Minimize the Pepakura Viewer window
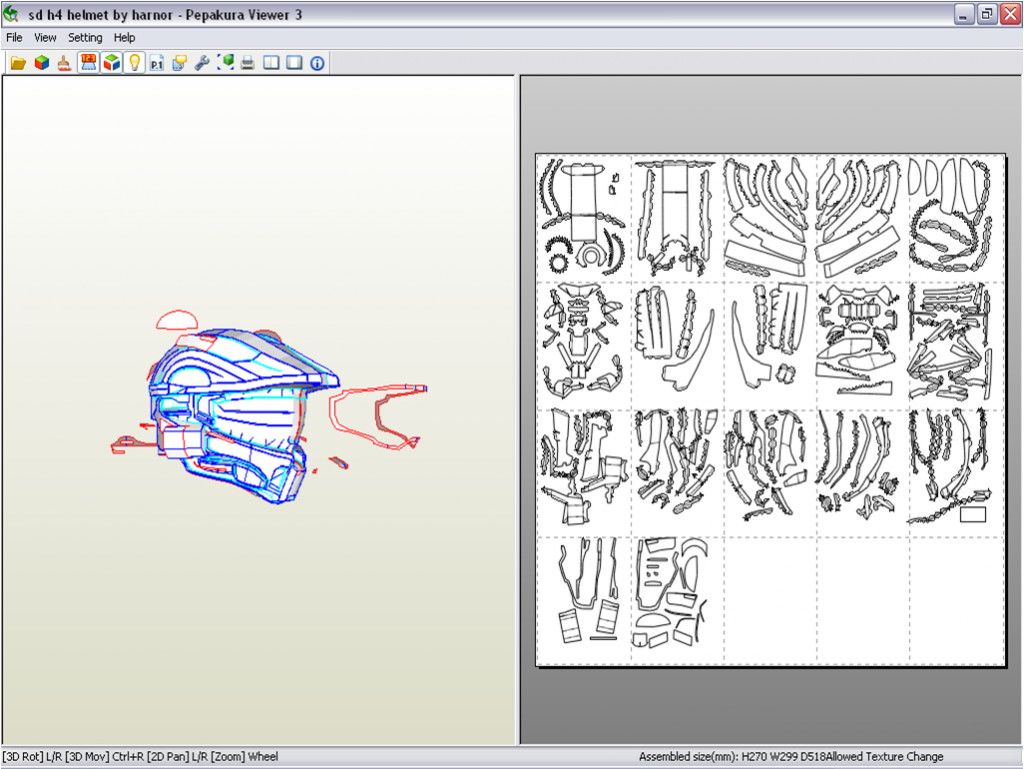Viewport: 1024px width, 769px height. [x=963, y=14]
